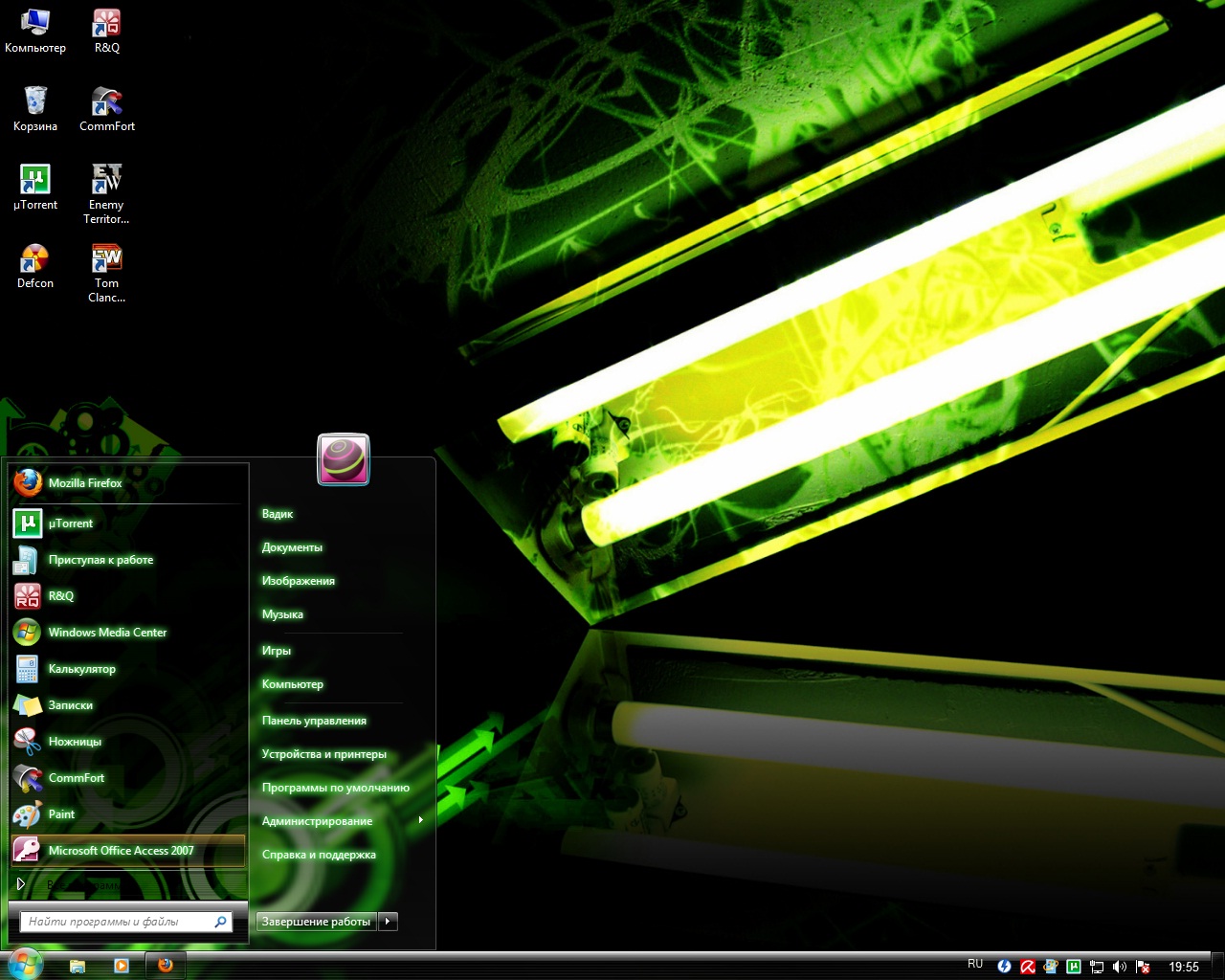Click the blue lightning tray icon

click(1004, 967)
